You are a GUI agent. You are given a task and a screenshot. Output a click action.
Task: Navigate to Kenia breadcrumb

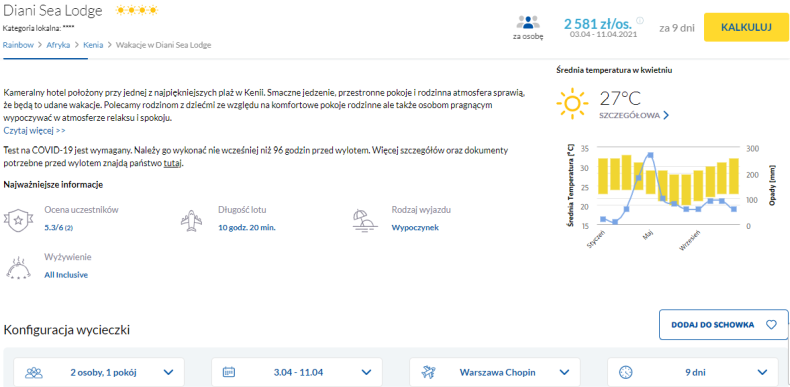click(93, 45)
